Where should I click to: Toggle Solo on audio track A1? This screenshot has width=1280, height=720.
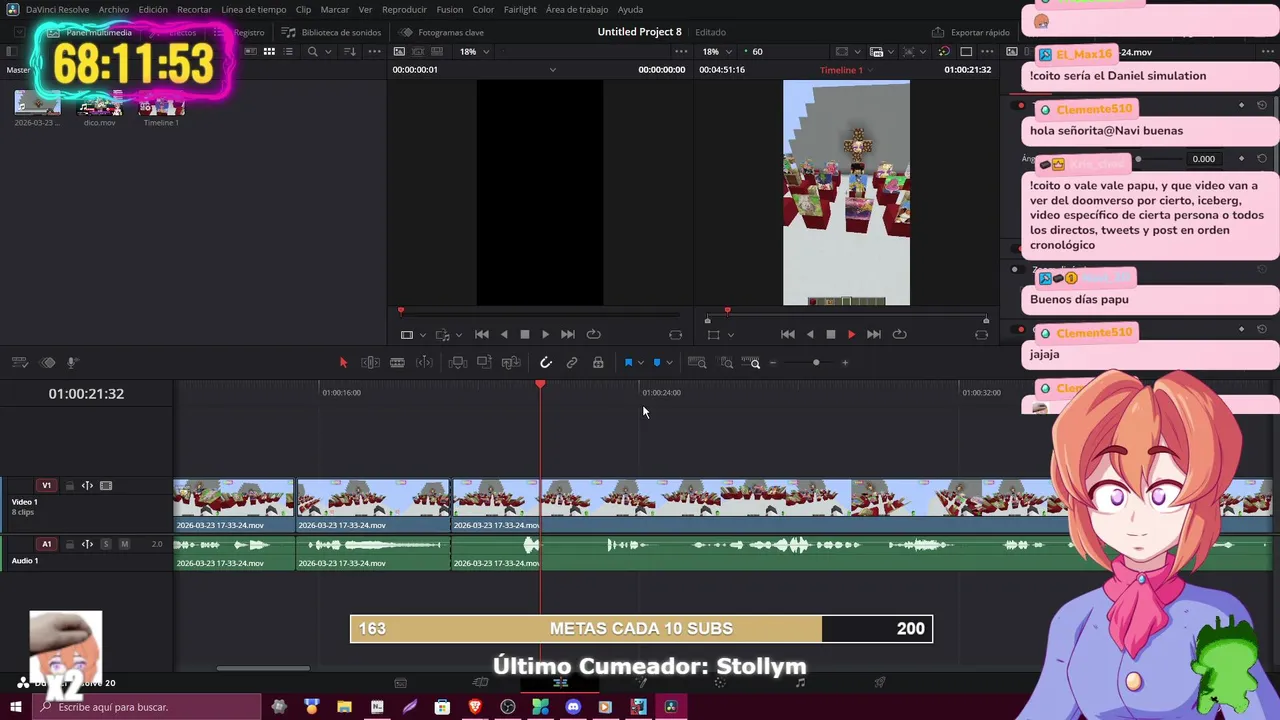pyautogui.click(x=105, y=544)
